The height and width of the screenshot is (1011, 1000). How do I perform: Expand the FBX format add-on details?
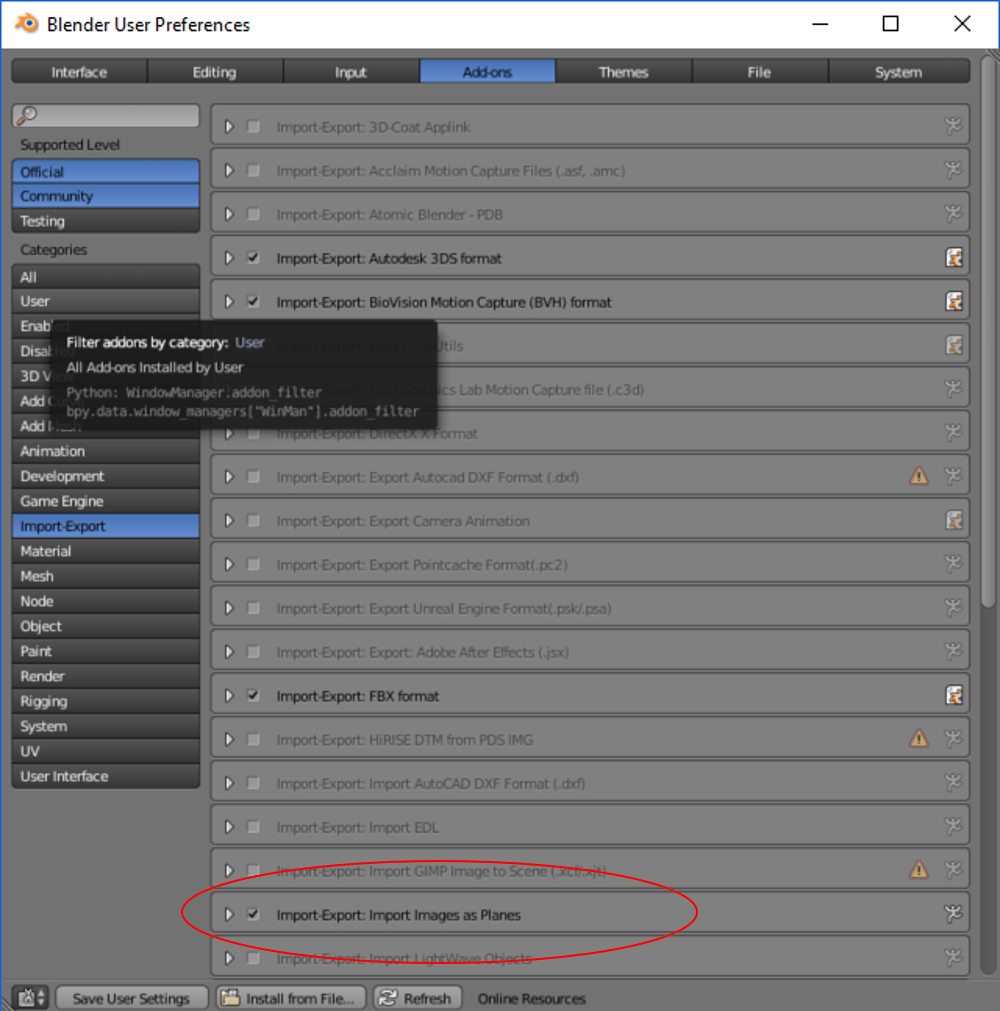(229, 696)
